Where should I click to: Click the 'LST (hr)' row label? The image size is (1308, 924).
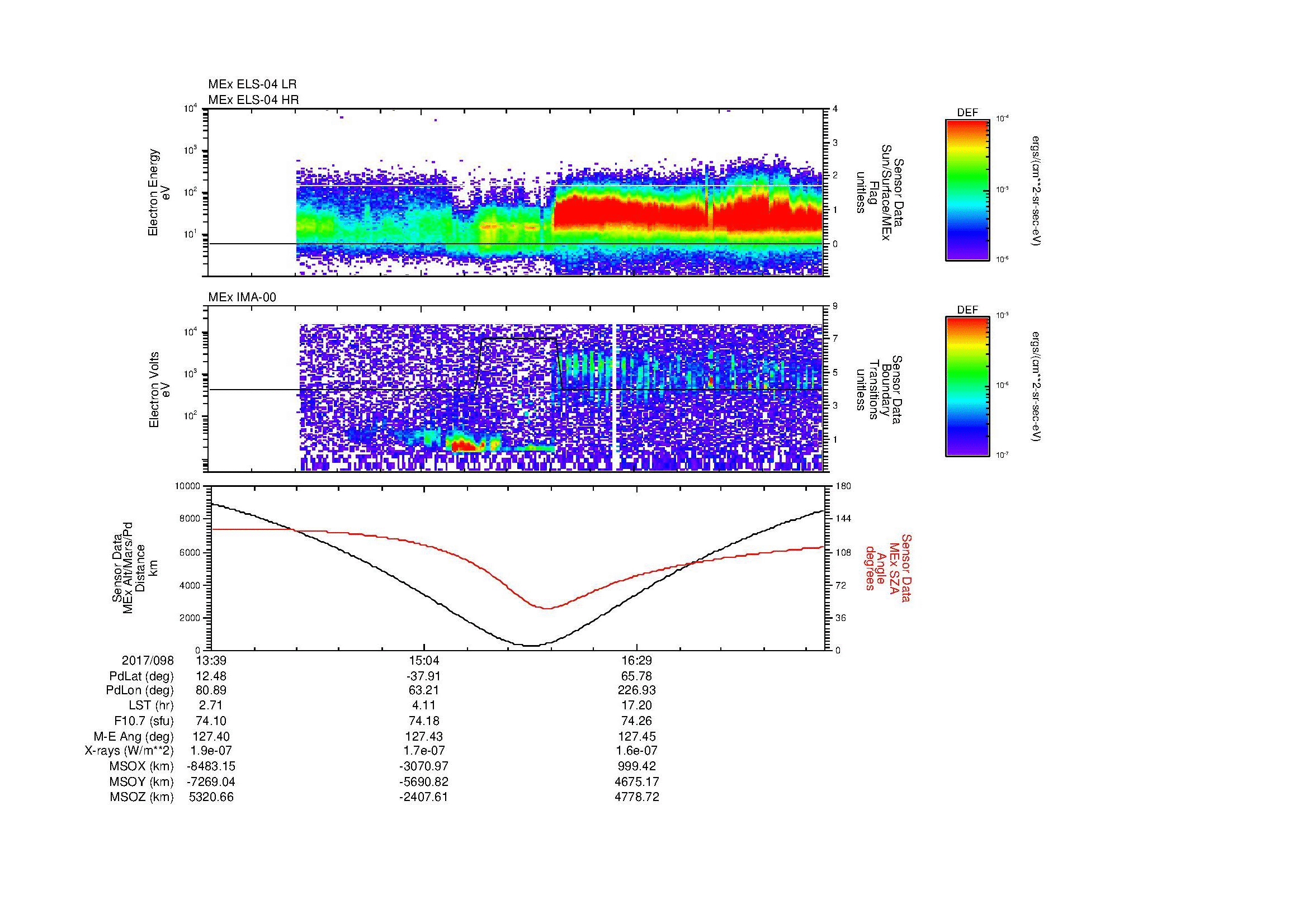click(151, 705)
